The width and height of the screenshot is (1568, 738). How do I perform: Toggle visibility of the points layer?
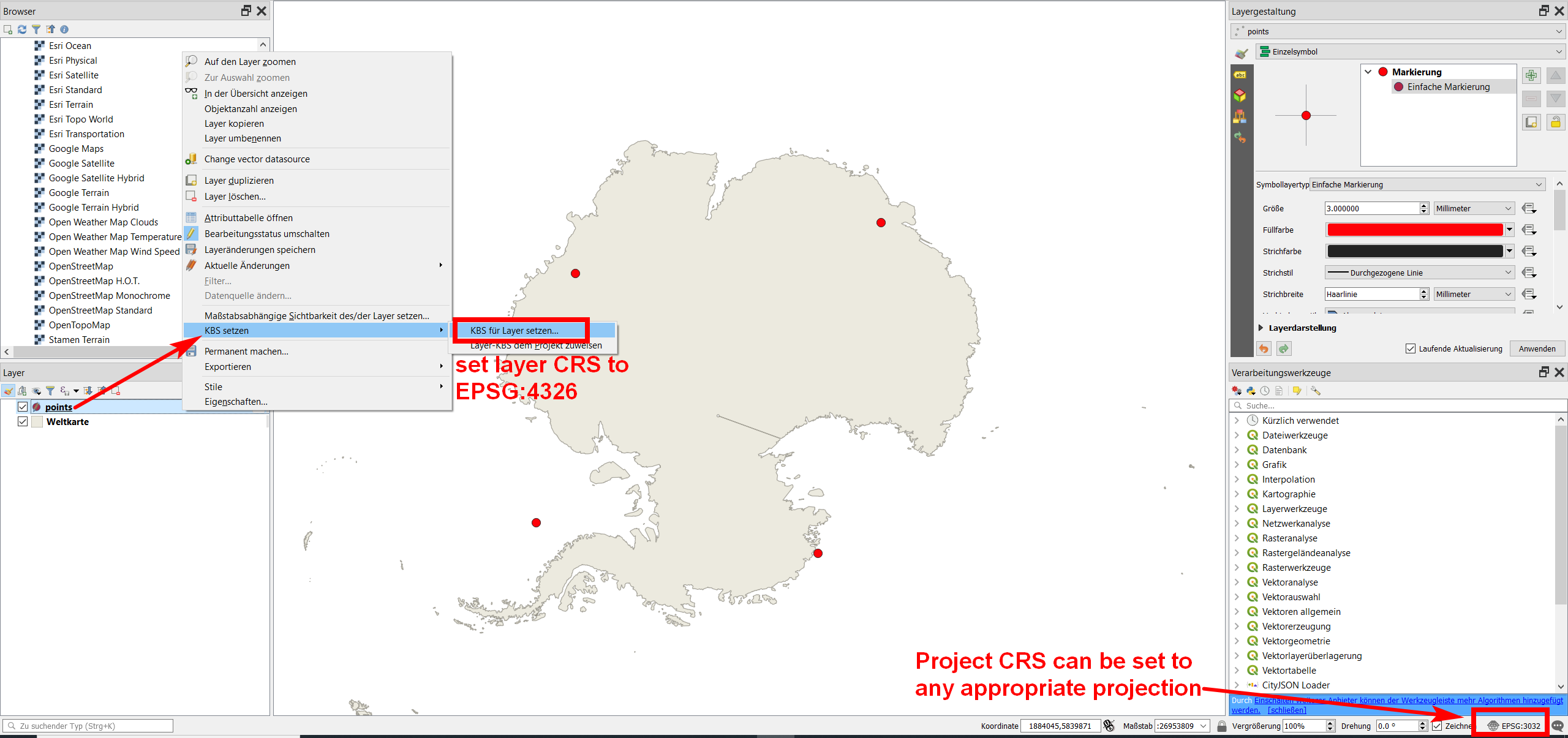coord(21,407)
